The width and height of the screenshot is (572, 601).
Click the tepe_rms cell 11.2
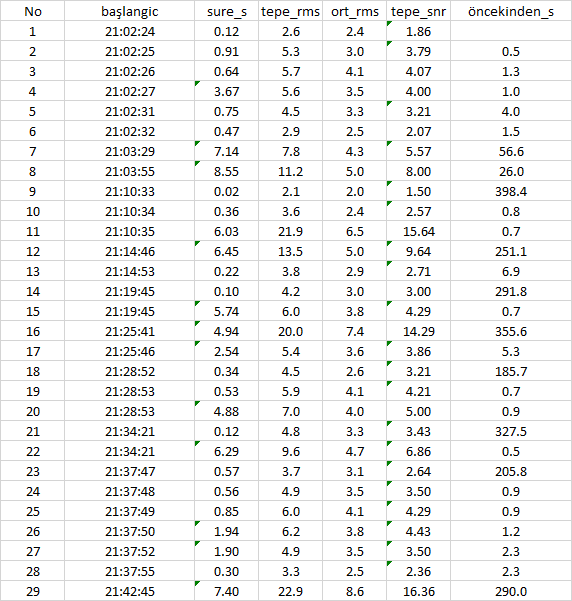[291, 171]
